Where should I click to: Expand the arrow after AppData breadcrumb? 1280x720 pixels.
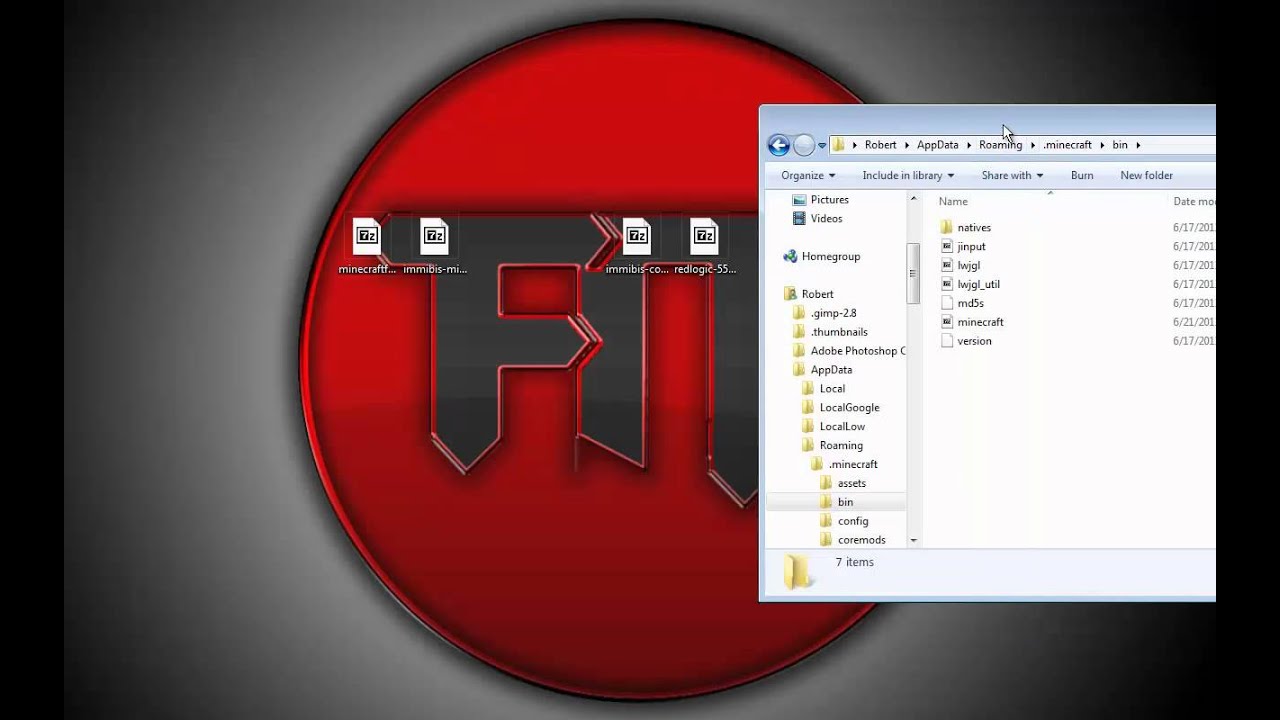969,145
